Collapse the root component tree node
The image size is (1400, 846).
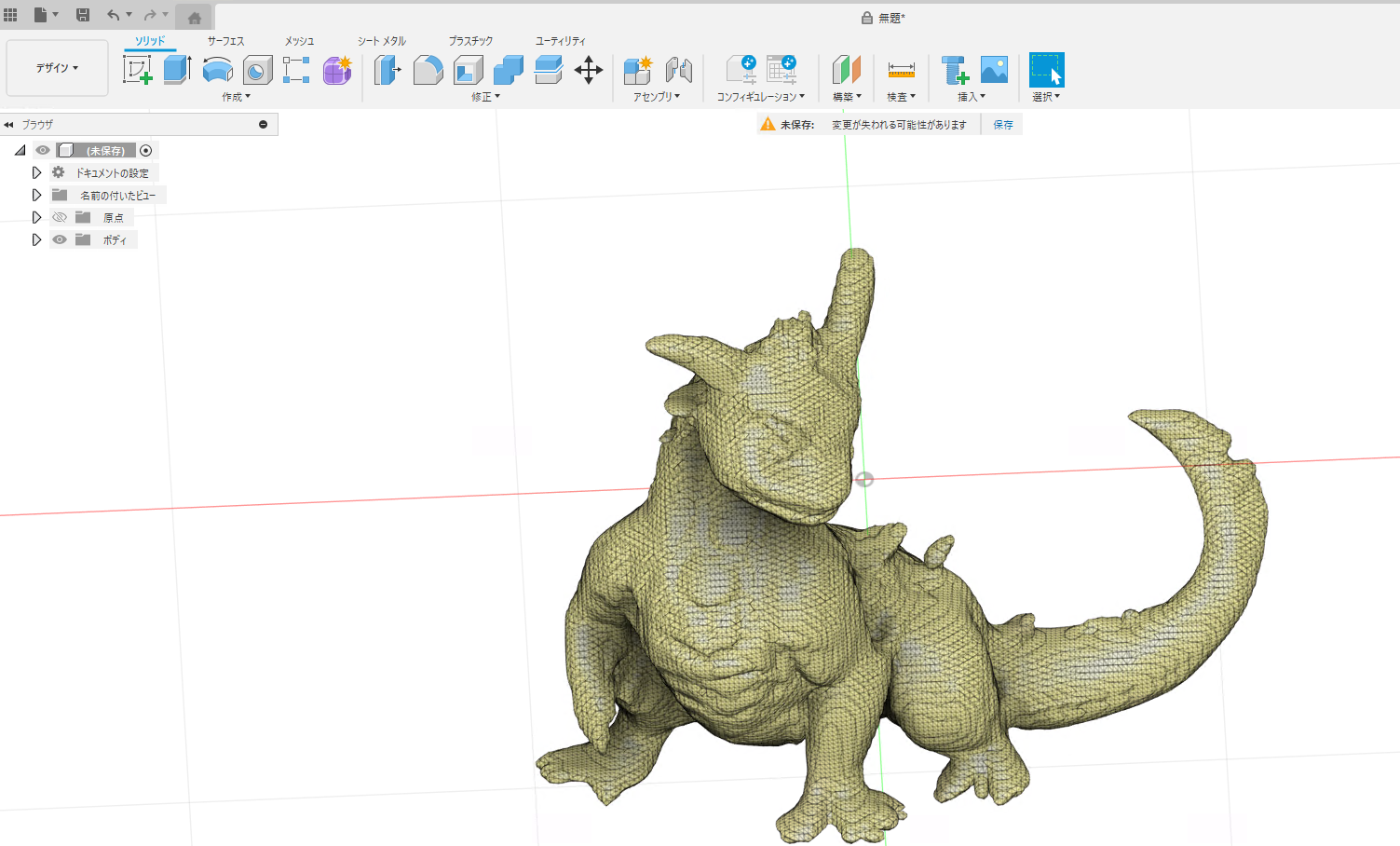click(x=20, y=150)
